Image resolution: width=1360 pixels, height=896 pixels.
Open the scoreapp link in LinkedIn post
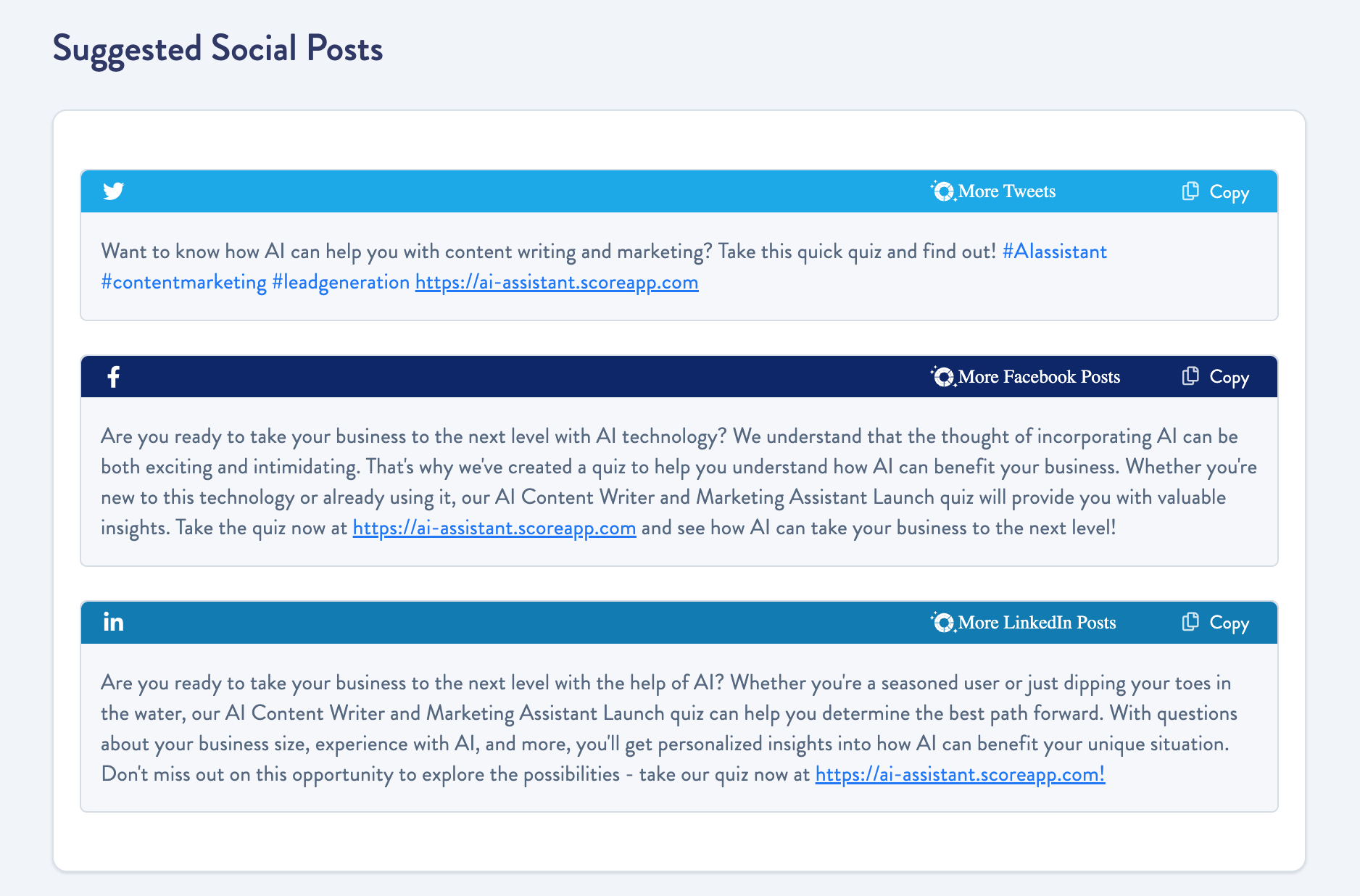click(959, 774)
